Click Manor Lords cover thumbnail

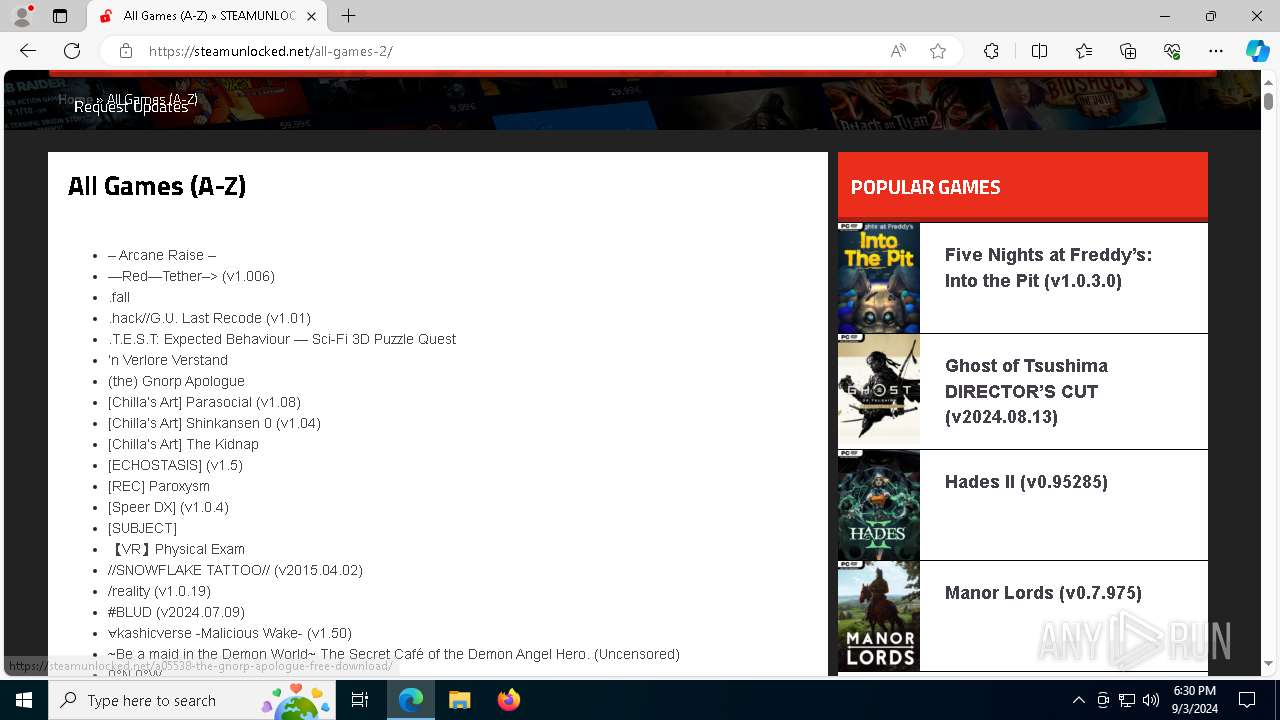(x=878, y=616)
